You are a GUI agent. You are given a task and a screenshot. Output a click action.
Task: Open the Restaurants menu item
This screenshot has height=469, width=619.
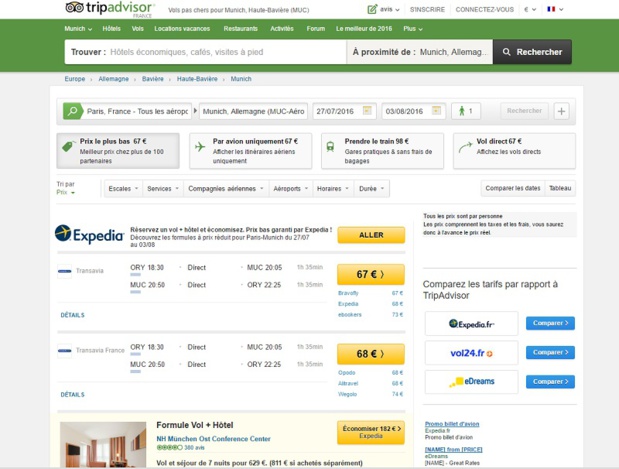click(240, 28)
